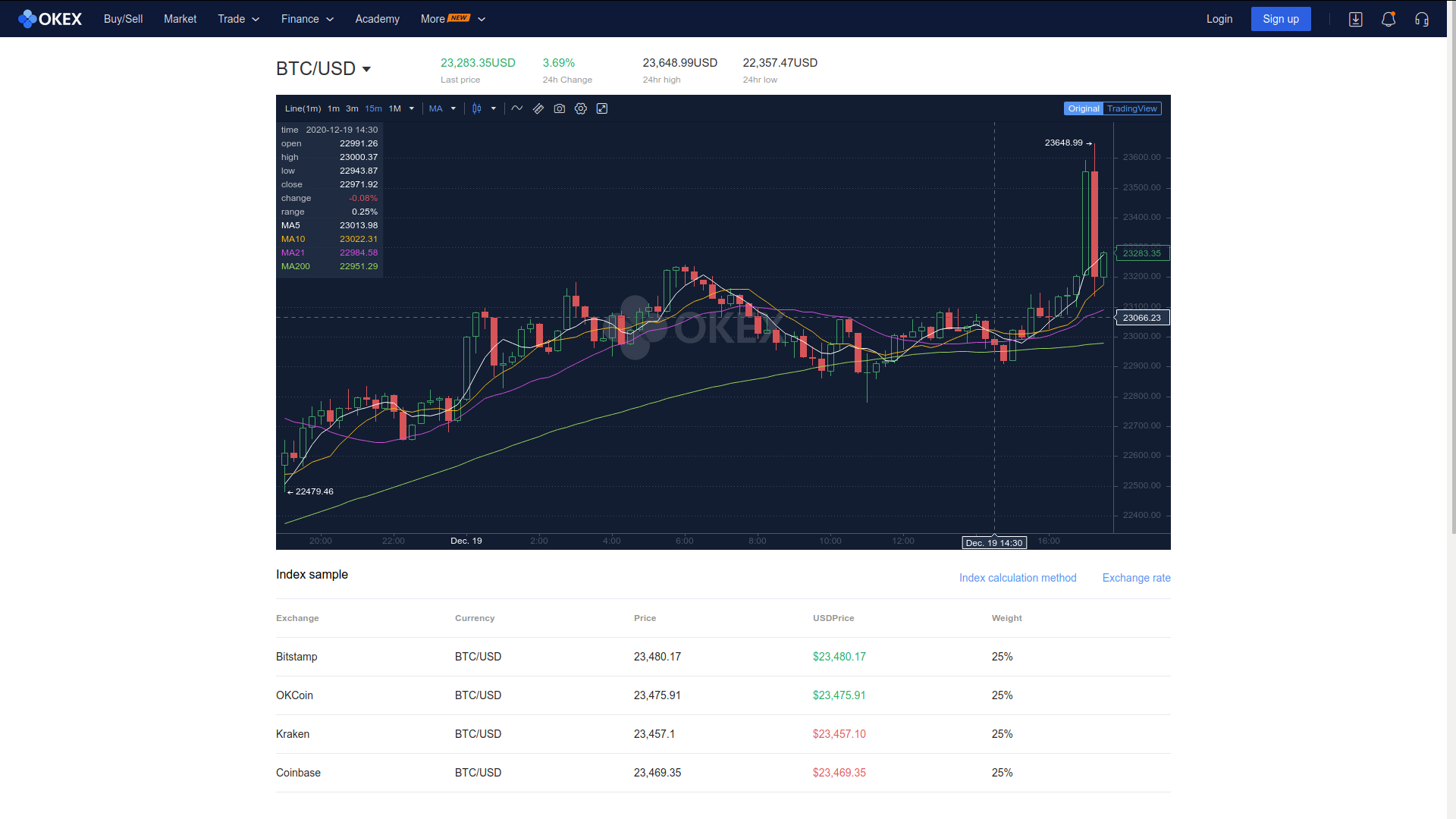This screenshot has height=819, width=1456.
Task: Click MA200 legend value
Action: (359, 266)
